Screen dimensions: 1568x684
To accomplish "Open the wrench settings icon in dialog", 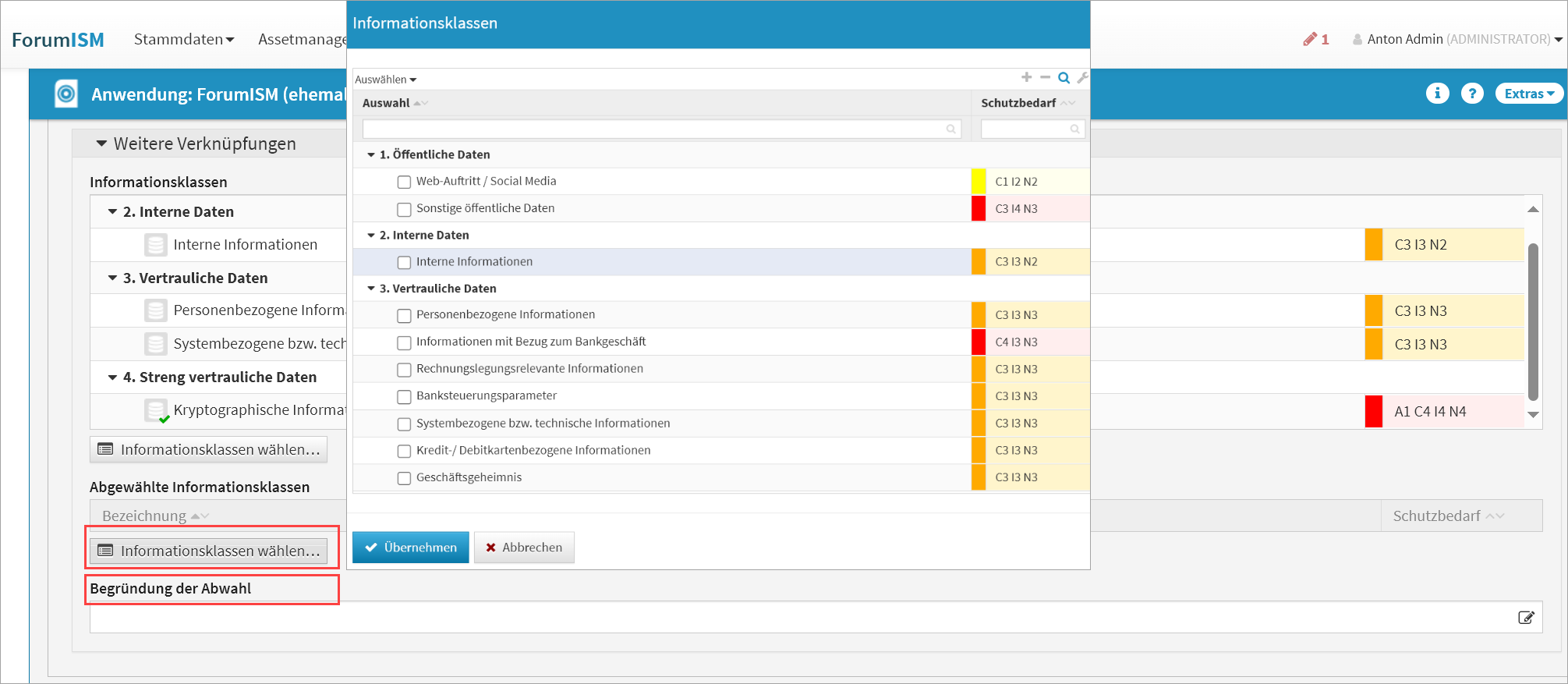I will (x=1082, y=78).
